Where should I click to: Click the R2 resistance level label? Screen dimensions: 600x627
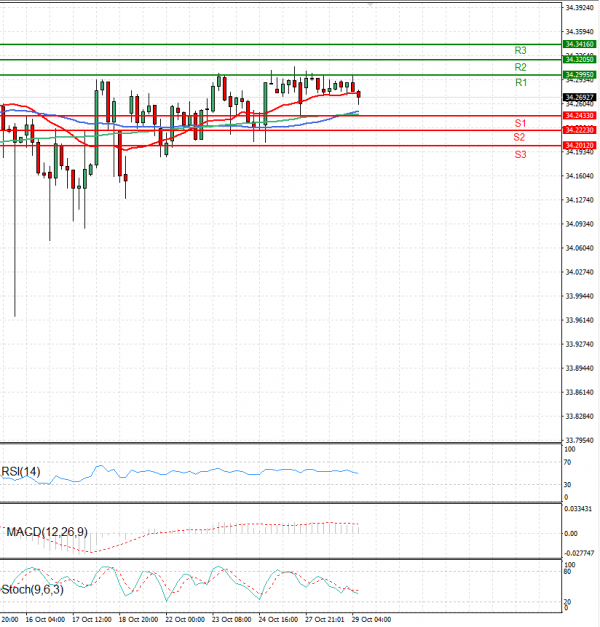pyautogui.click(x=520, y=67)
